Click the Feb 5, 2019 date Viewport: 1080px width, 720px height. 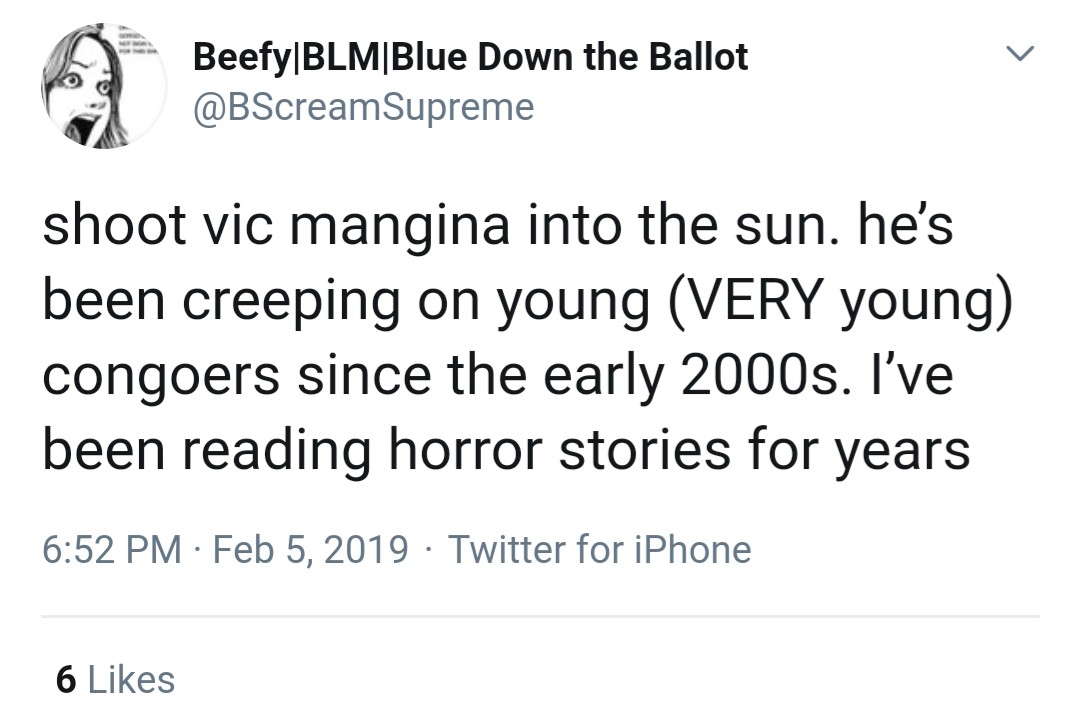click(311, 549)
